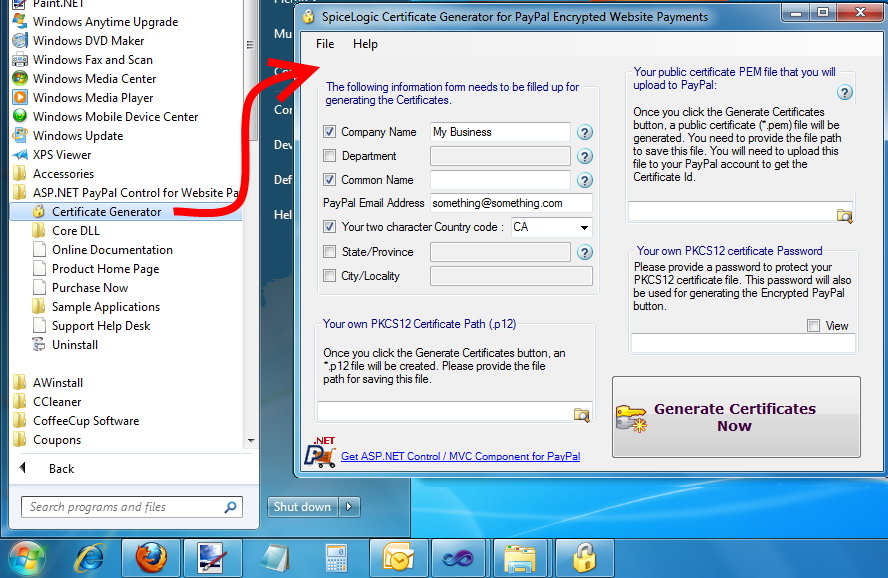Browse for PEM file save path

pyautogui.click(x=844, y=216)
